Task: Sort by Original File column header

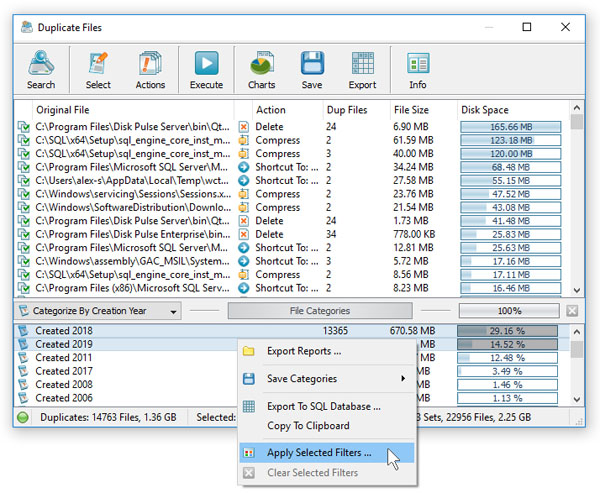Action: click(133, 110)
